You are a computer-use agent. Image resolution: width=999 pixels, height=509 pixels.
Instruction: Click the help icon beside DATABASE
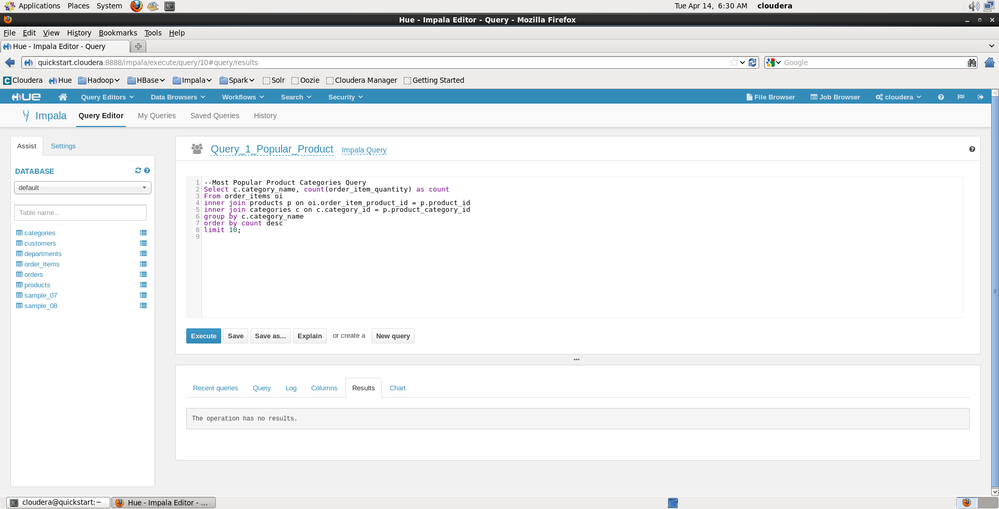tap(147, 171)
